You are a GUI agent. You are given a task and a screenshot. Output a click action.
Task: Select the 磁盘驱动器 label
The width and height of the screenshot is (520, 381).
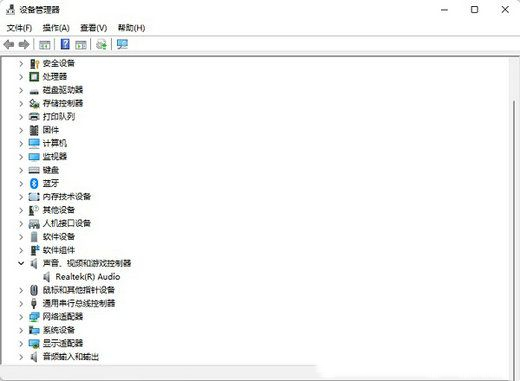pyautogui.click(x=63, y=90)
